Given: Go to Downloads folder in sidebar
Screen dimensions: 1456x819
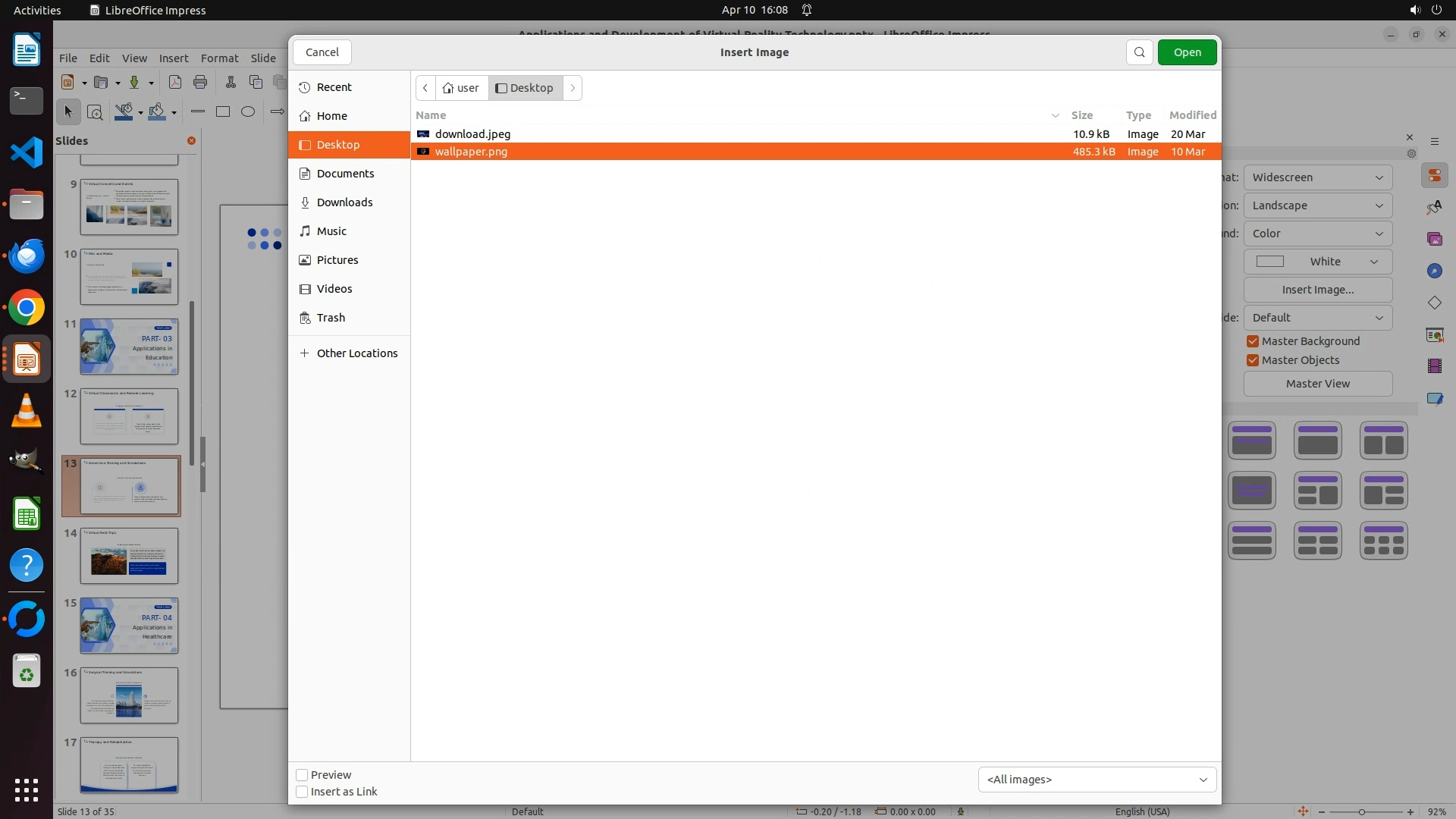Looking at the screenshot, I should coord(344,202).
